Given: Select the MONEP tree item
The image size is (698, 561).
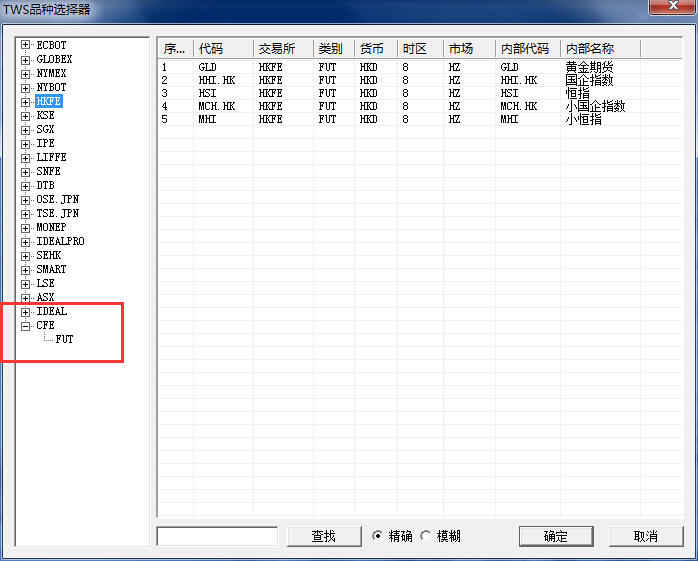Looking at the screenshot, I should (x=51, y=227).
